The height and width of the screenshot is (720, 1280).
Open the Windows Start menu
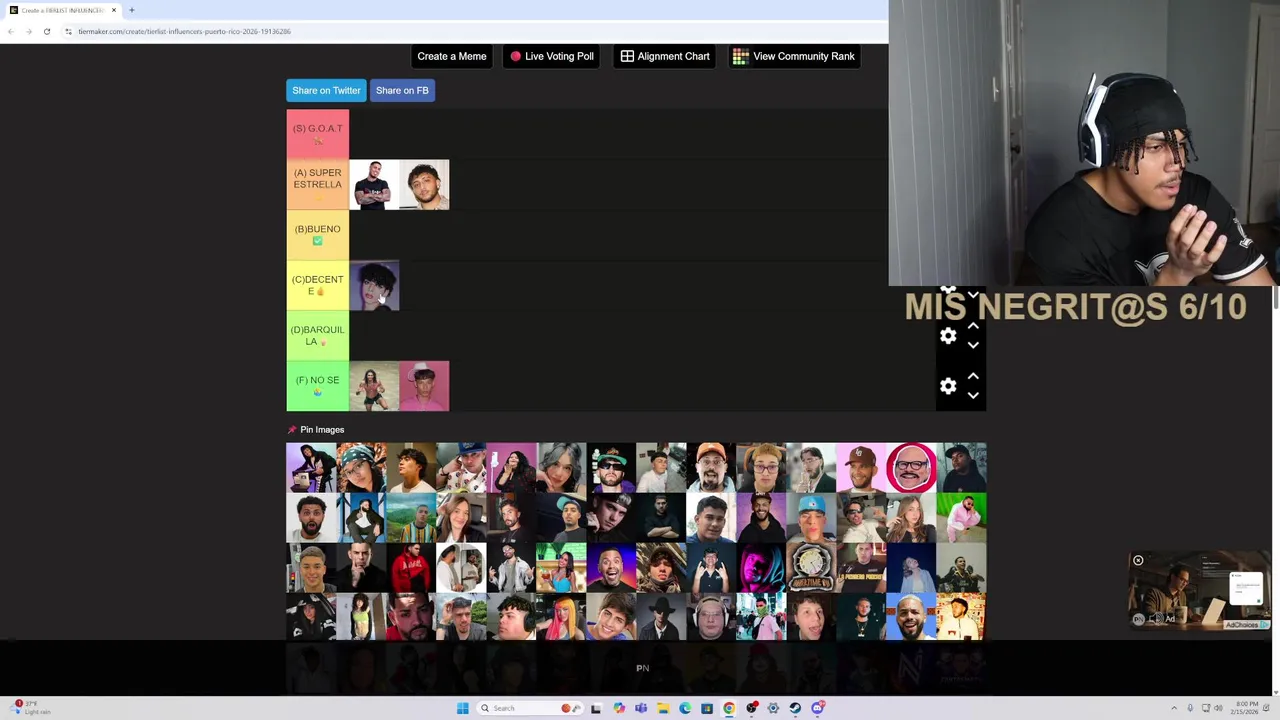[x=463, y=708]
